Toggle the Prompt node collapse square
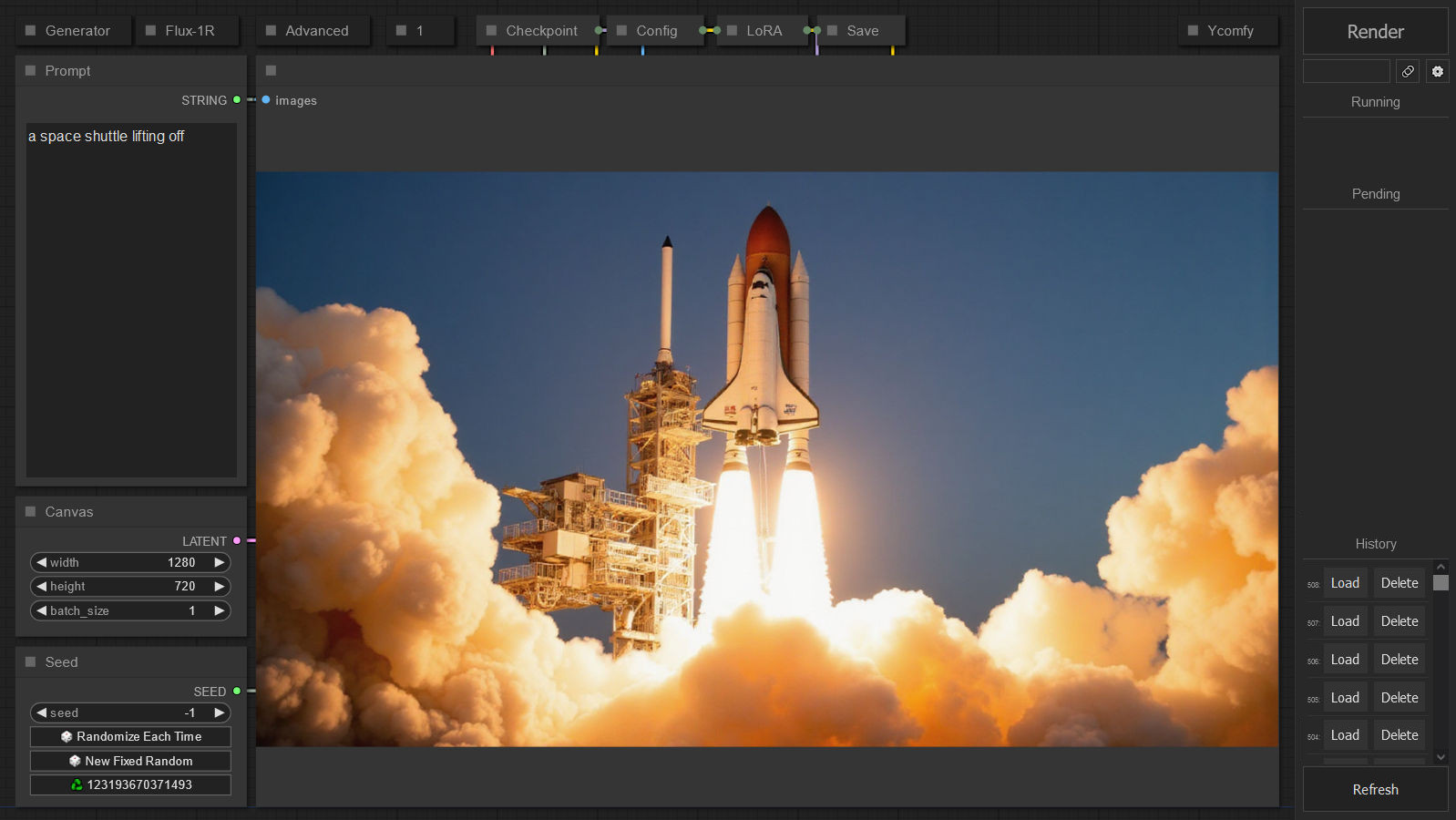Viewport: 1456px width, 820px height. click(x=31, y=71)
